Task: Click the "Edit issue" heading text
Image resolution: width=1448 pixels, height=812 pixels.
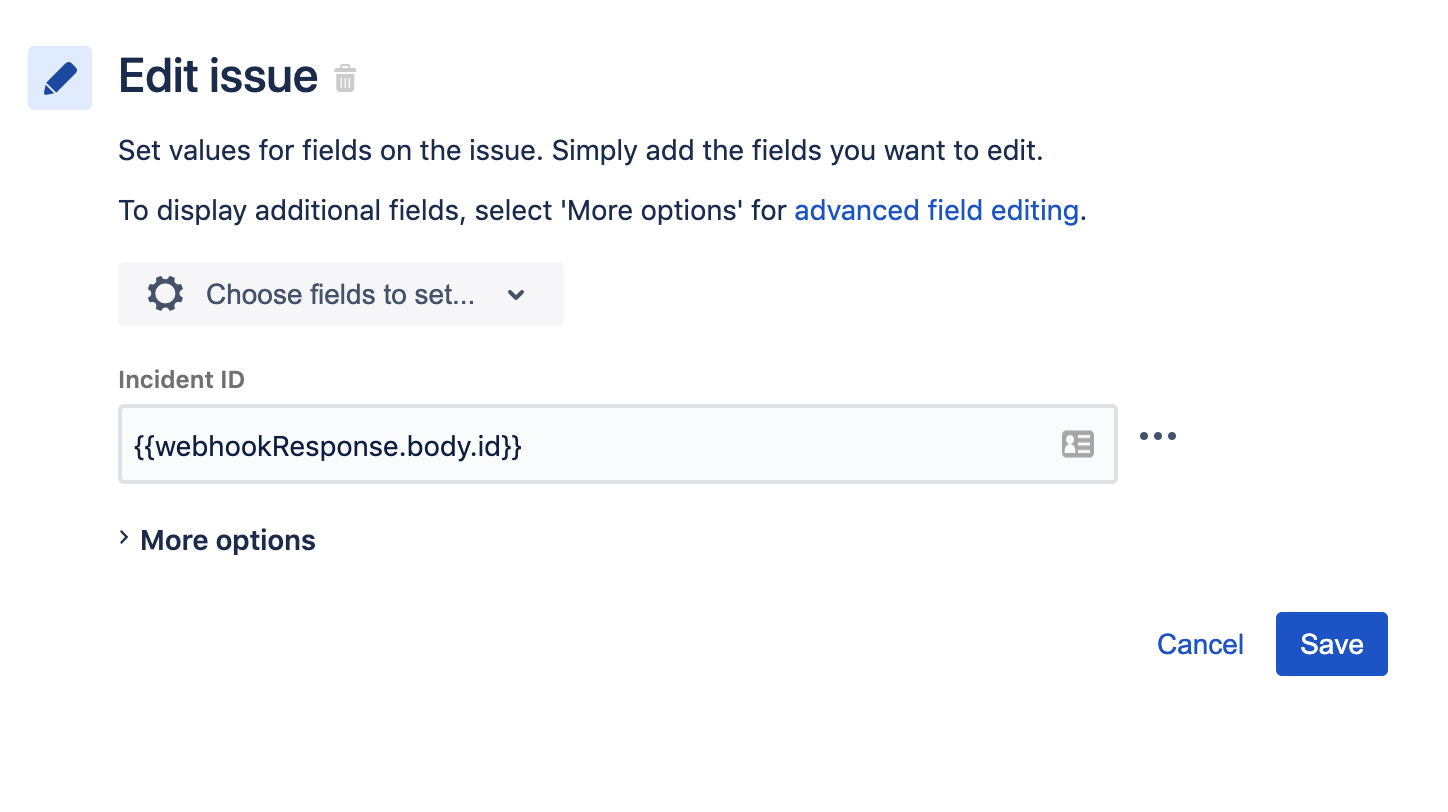Action: 218,76
